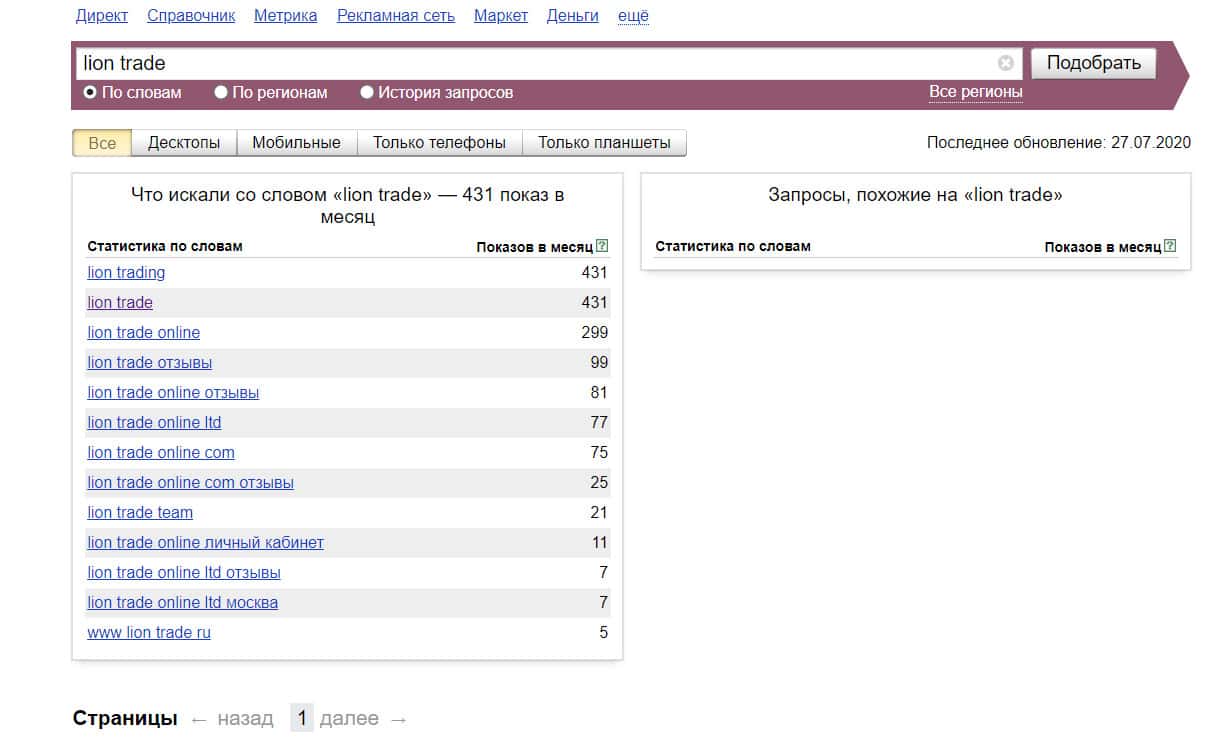This screenshot has height=741, width=1212.
Task: Open 'lion trade отзывы' query link
Action: click(x=149, y=362)
